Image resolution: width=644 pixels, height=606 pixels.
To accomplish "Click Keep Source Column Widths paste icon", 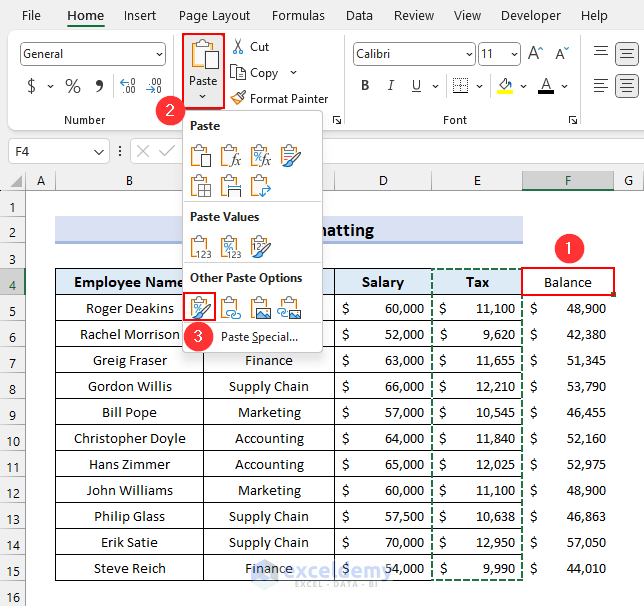I will point(230,185).
